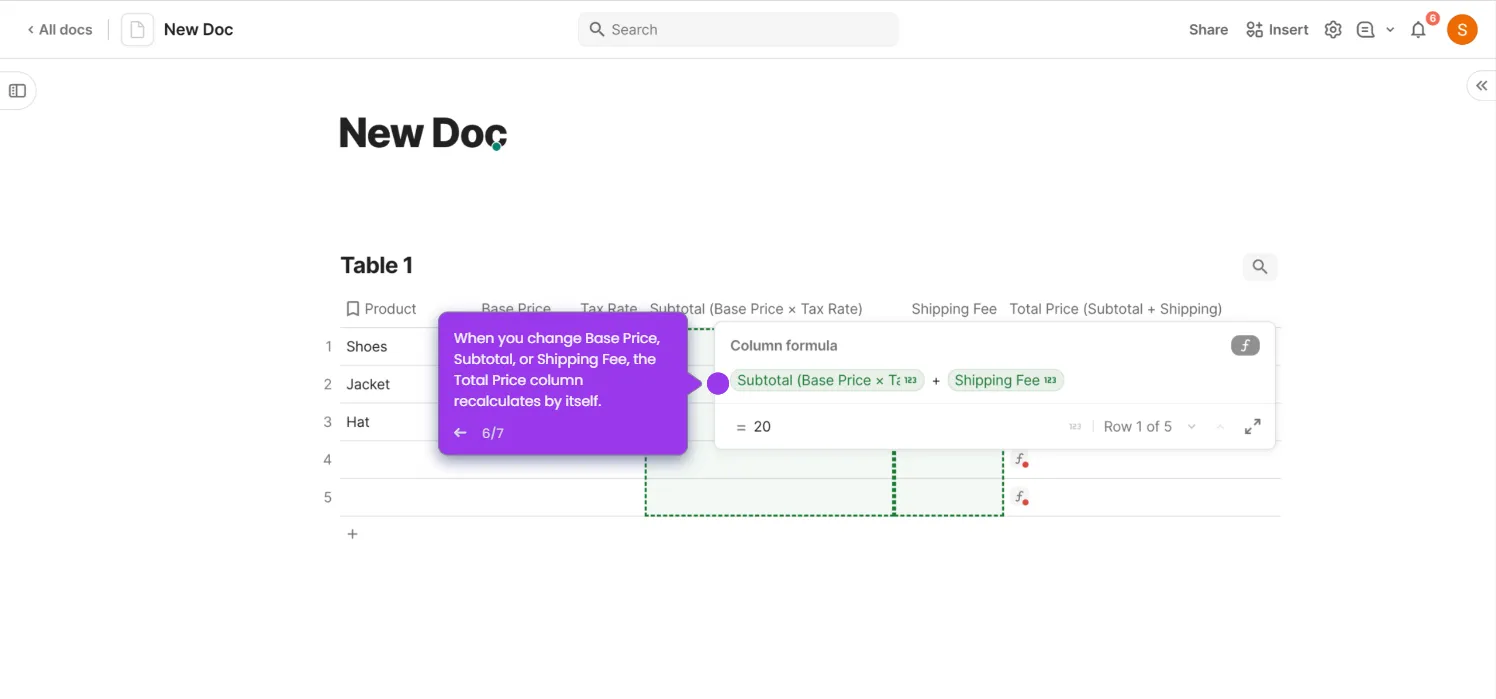Search within Table 1
This screenshot has height=699, width=1496.
pos(1260,267)
